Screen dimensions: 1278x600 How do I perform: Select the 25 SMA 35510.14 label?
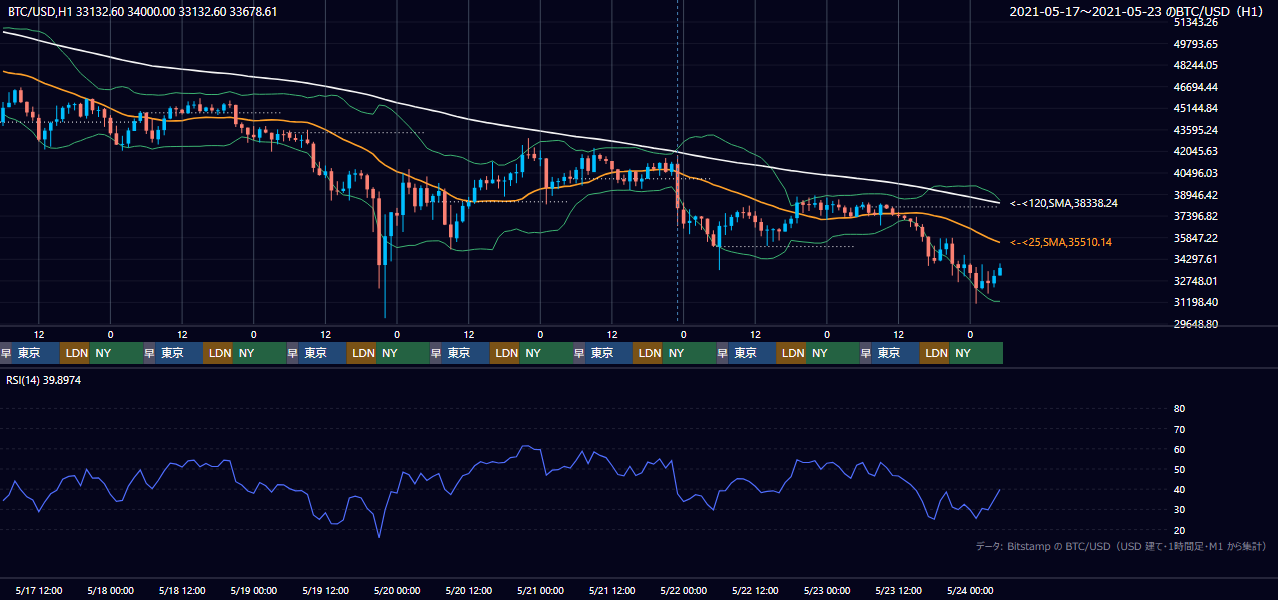[x=1061, y=242]
